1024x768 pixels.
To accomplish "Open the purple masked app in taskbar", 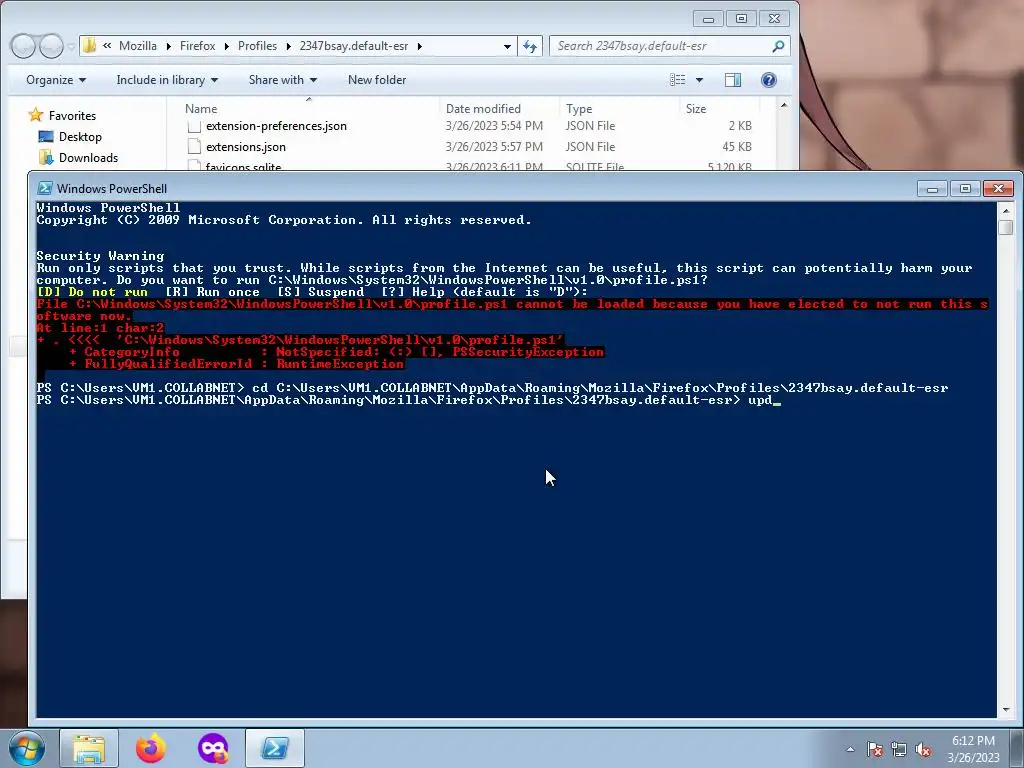I will (213, 748).
